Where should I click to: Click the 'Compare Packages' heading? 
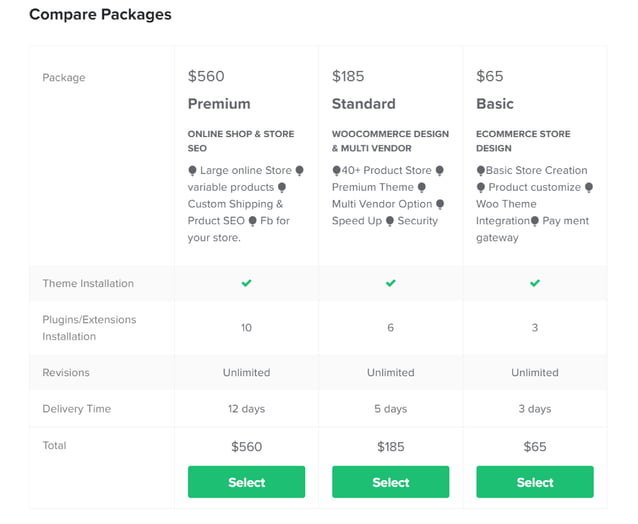click(x=100, y=15)
